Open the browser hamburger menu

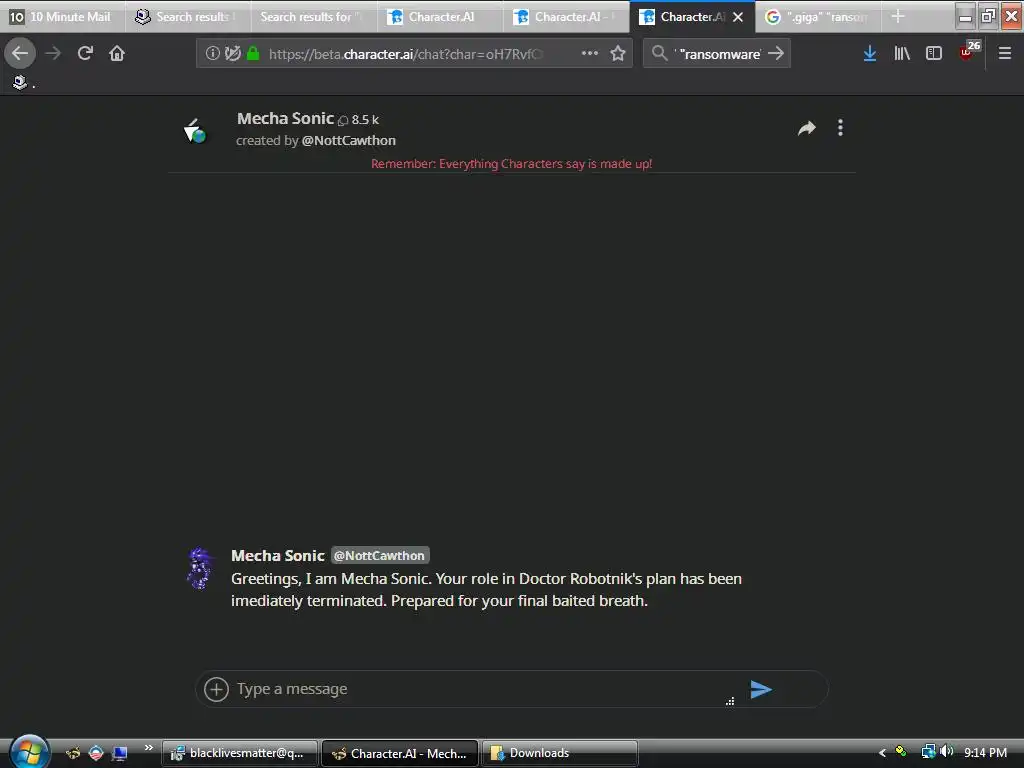1004,53
